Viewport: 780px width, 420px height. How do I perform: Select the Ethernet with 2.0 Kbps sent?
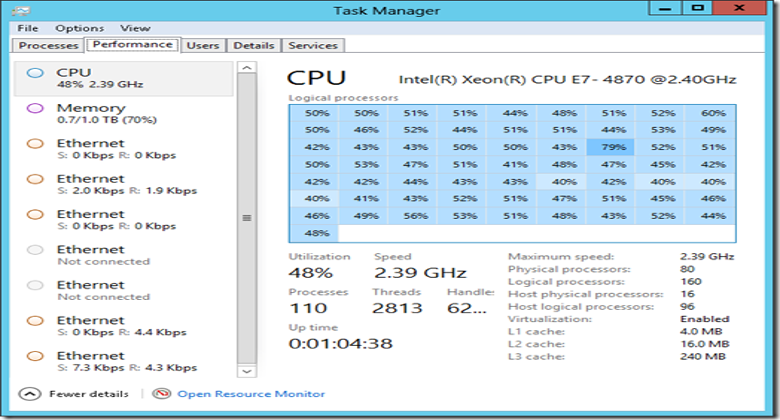[x=123, y=184]
